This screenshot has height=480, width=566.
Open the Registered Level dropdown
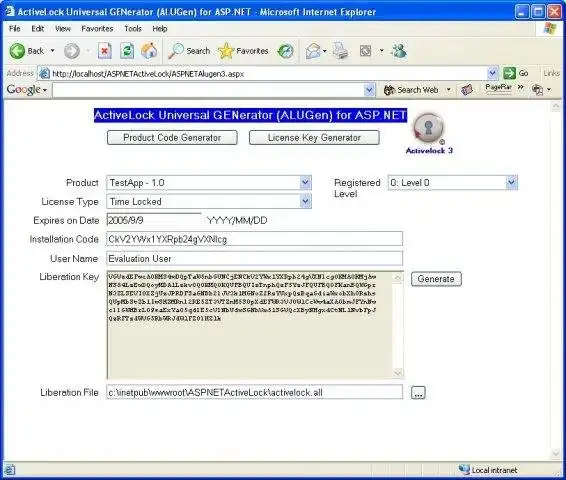point(453,183)
